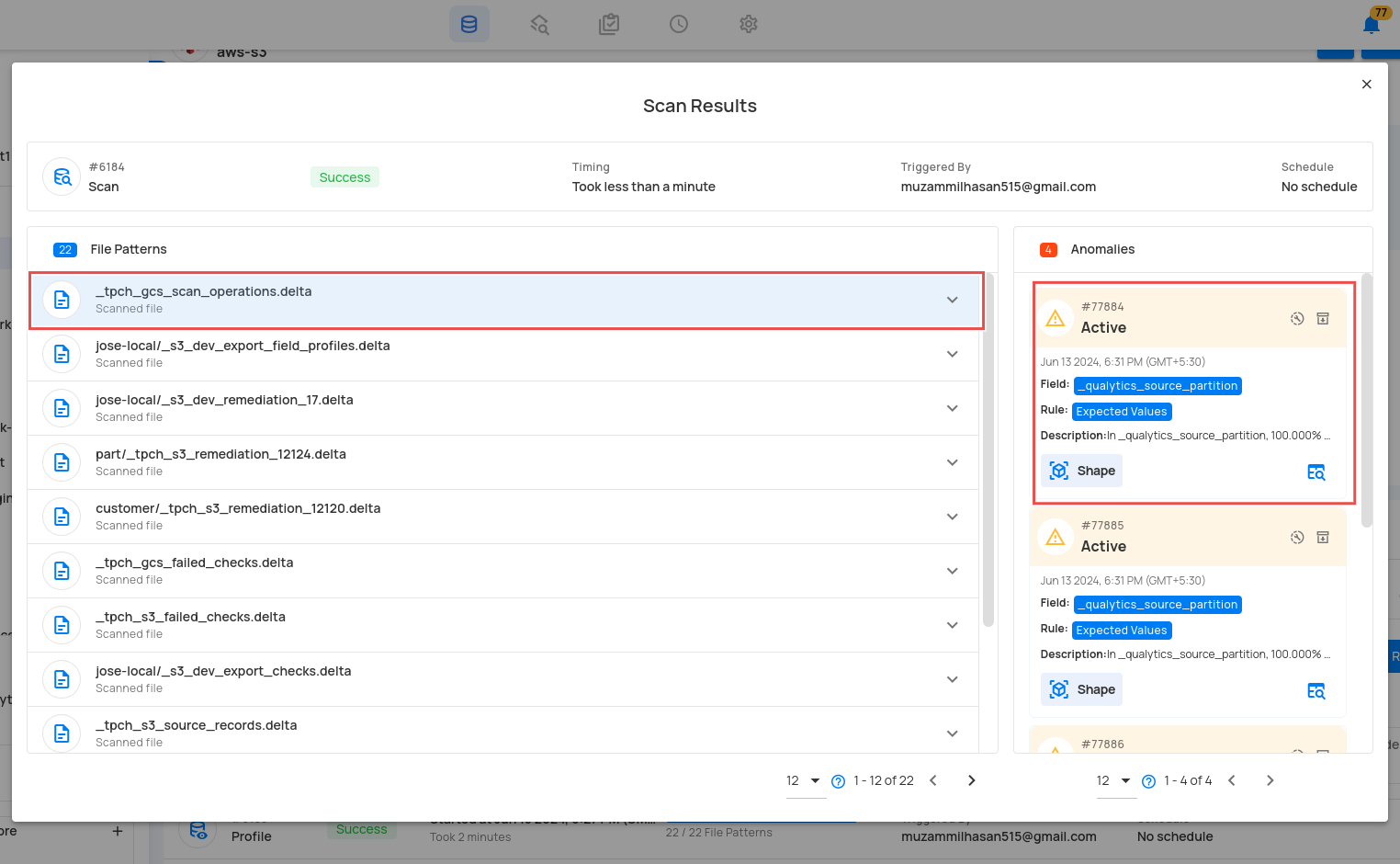Select the 'Took less than a minute' timing text
The height and width of the screenshot is (864, 1400).
(644, 187)
